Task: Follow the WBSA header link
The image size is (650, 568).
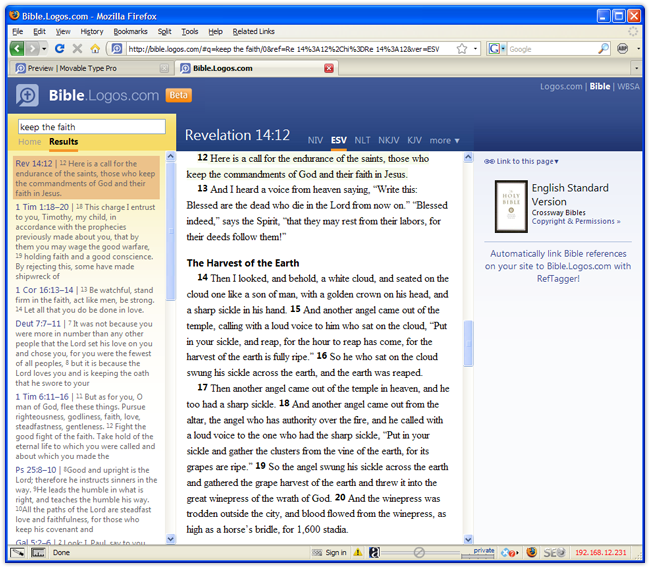Action: (x=628, y=86)
